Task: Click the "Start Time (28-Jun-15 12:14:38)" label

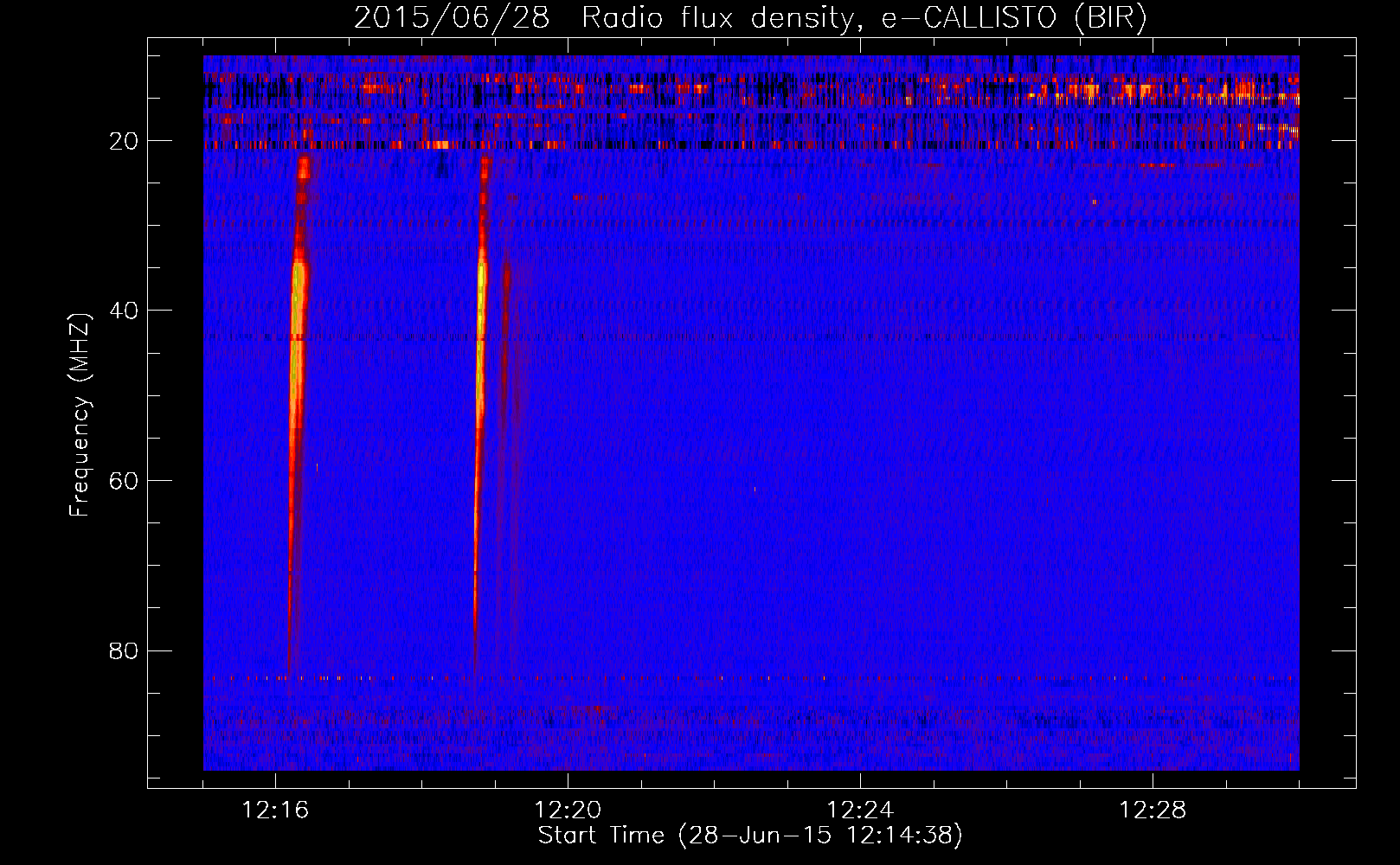Action: 750,836
